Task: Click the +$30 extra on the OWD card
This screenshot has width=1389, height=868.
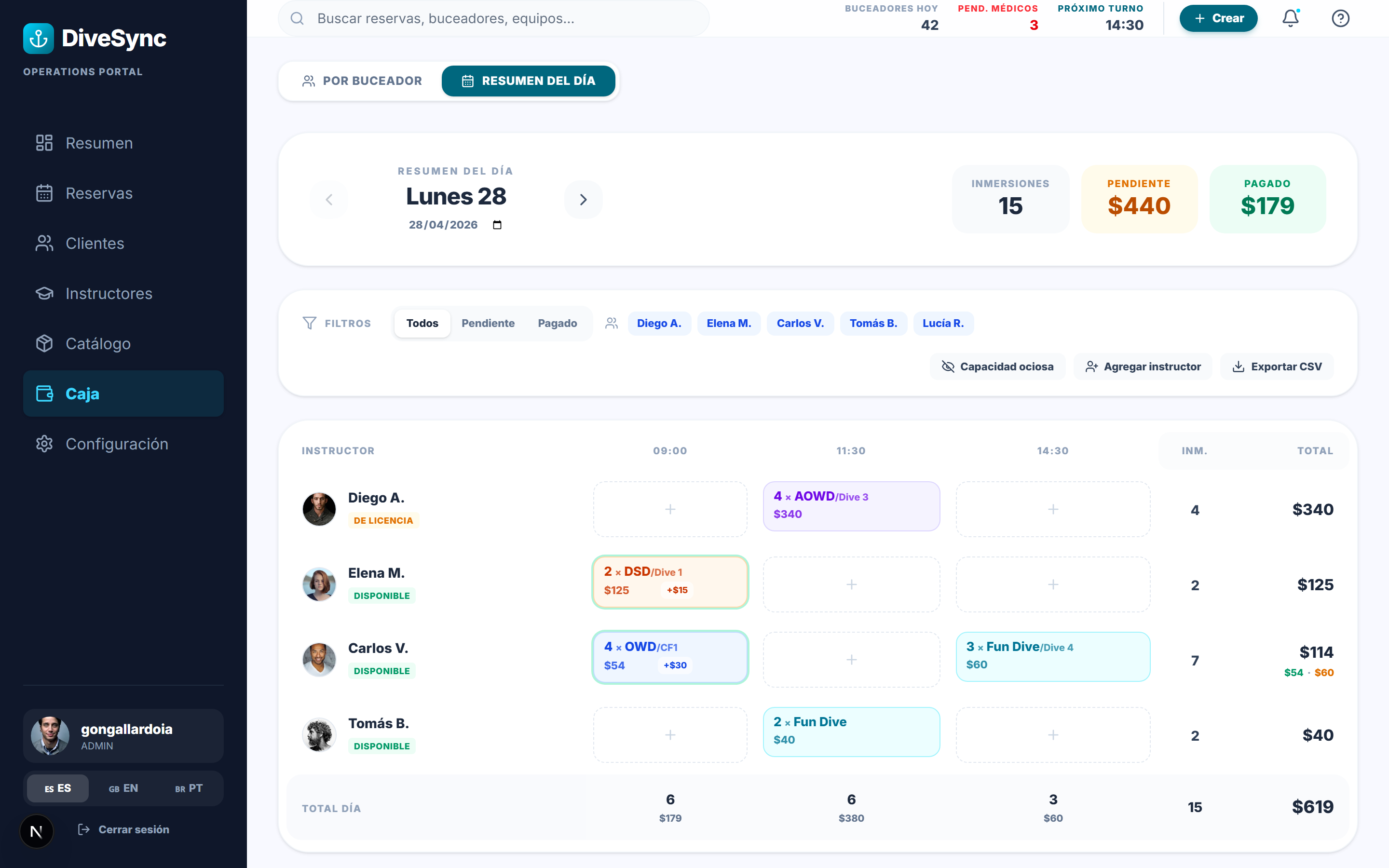Action: coord(675,665)
